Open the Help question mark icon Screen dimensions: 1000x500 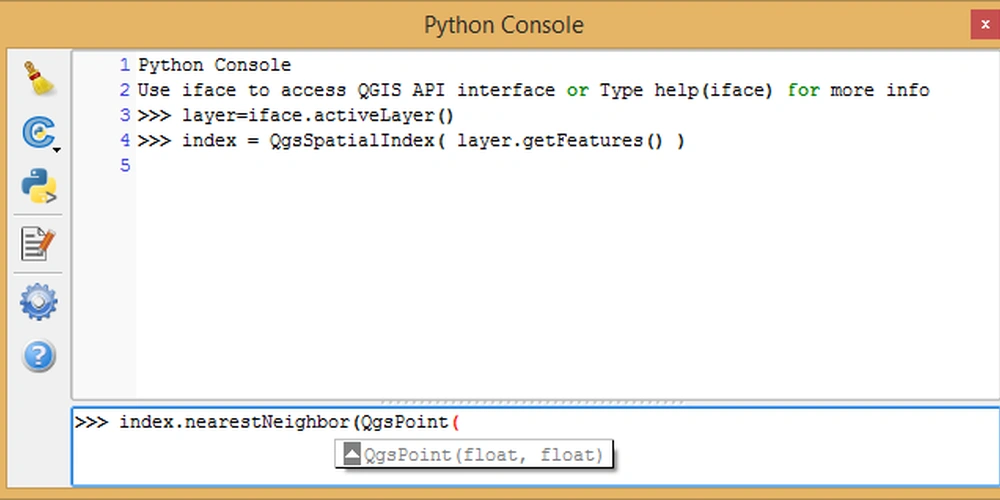click(x=39, y=356)
